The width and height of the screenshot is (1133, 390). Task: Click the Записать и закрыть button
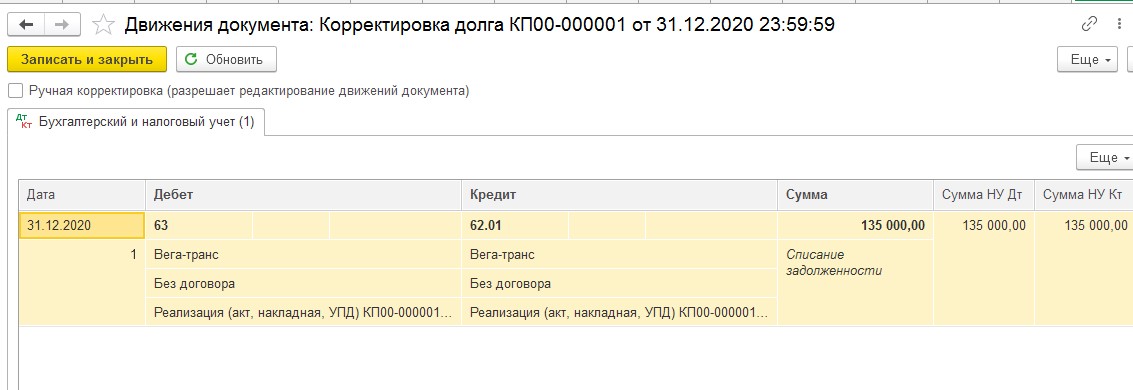pos(87,59)
